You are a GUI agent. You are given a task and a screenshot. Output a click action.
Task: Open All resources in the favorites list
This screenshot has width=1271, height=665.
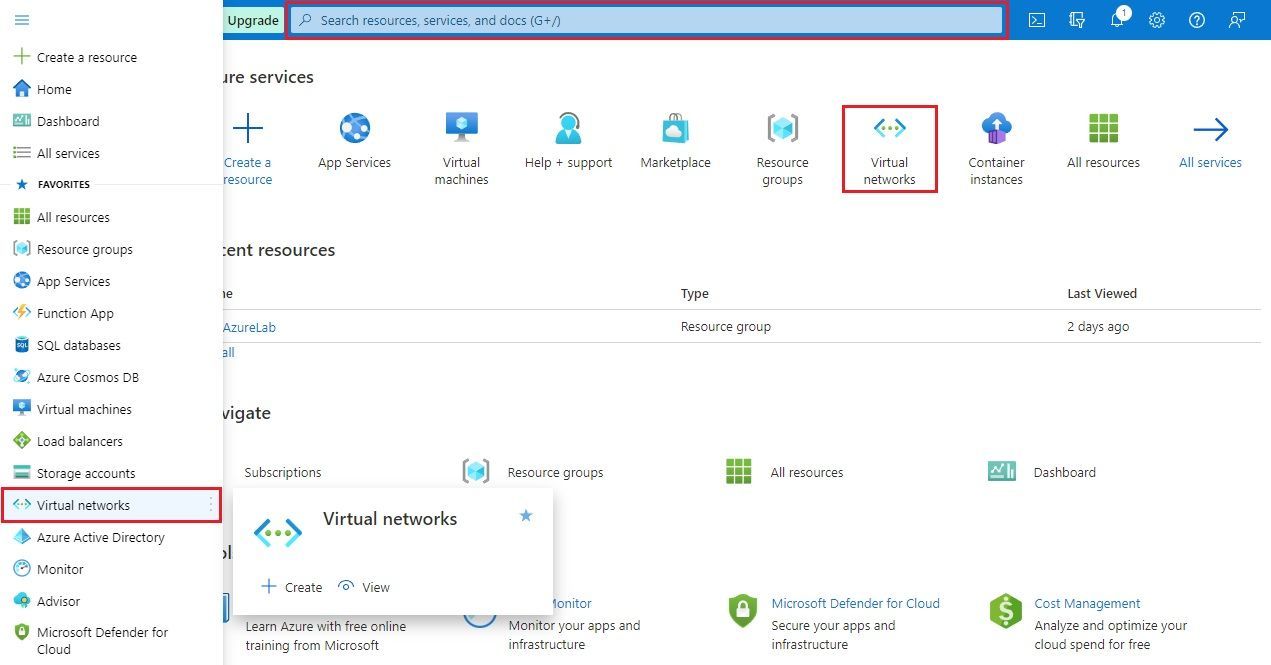click(x=73, y=217)
